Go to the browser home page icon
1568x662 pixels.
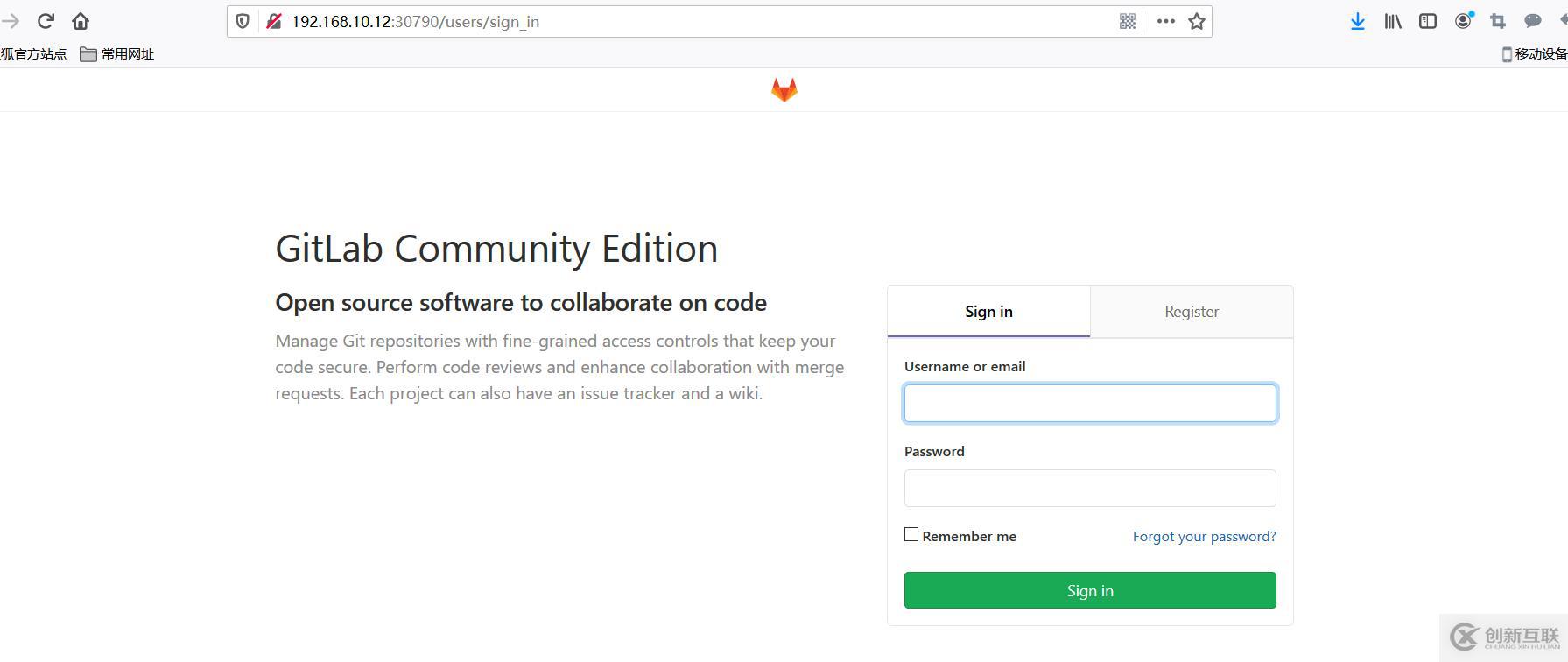(81, 21)
